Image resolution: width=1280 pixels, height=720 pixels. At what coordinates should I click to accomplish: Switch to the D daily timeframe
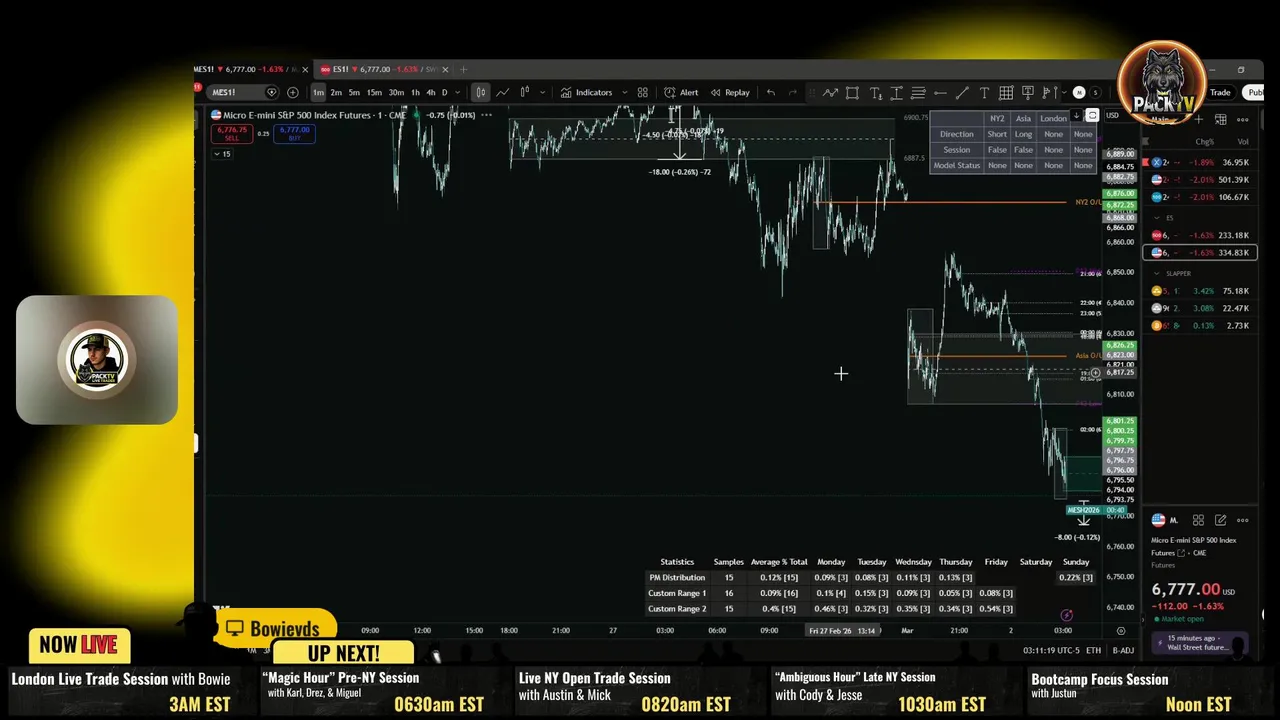(445, 92)
